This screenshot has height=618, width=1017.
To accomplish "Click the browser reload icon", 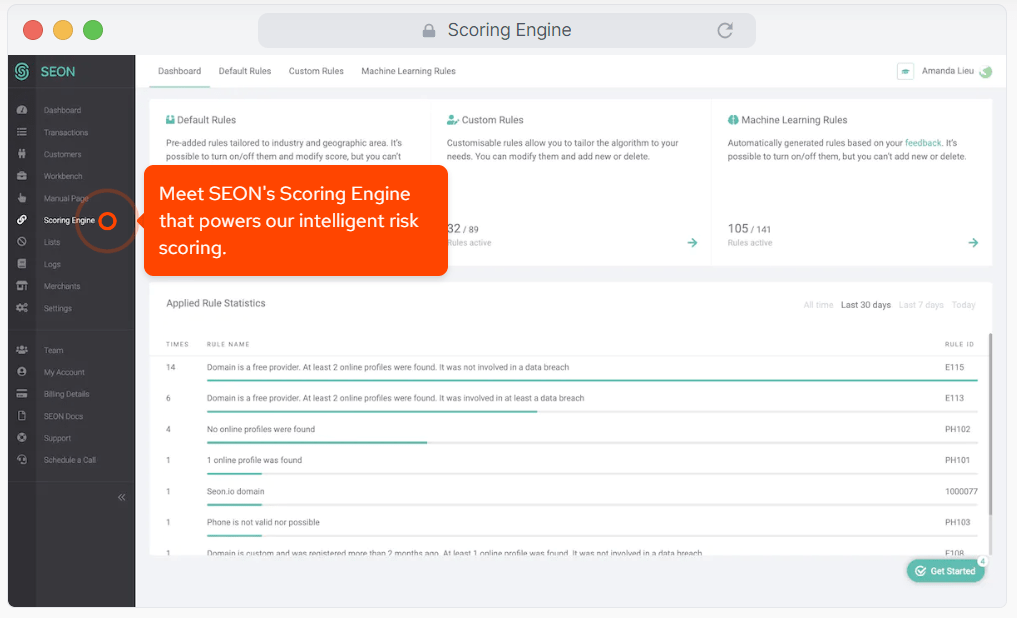I will click(x=725, y=30).
